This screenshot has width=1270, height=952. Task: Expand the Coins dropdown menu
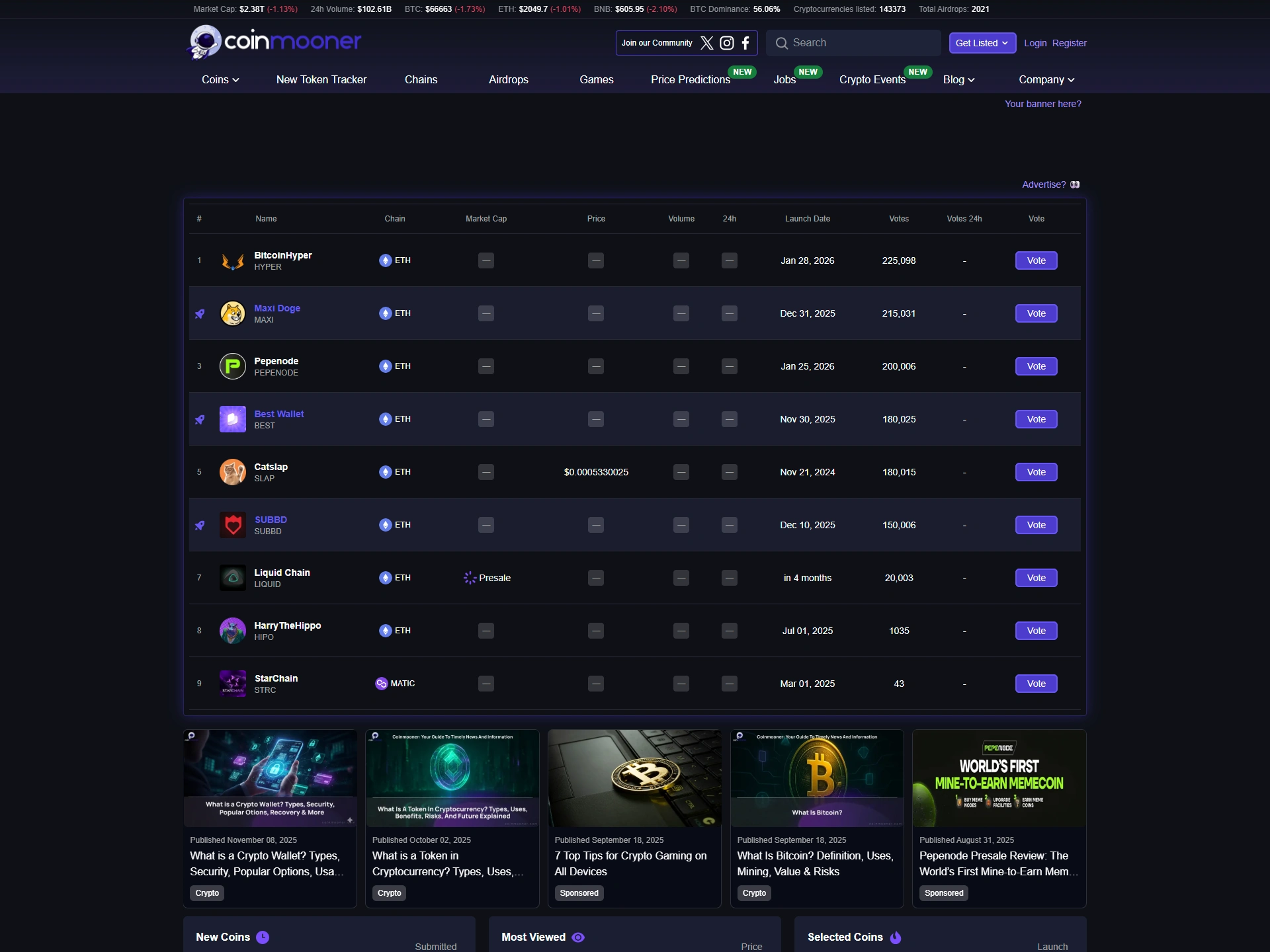tap(220, 79)
